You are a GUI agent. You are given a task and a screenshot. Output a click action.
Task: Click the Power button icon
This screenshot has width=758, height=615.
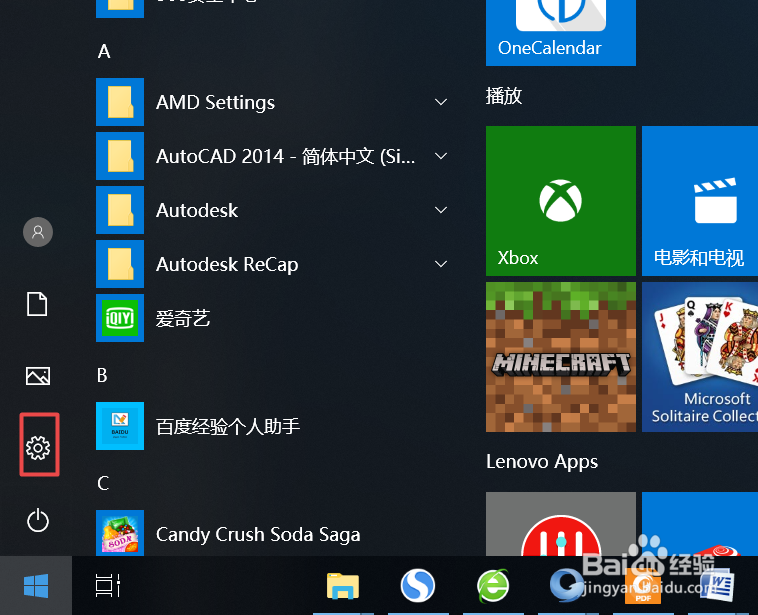38,521
